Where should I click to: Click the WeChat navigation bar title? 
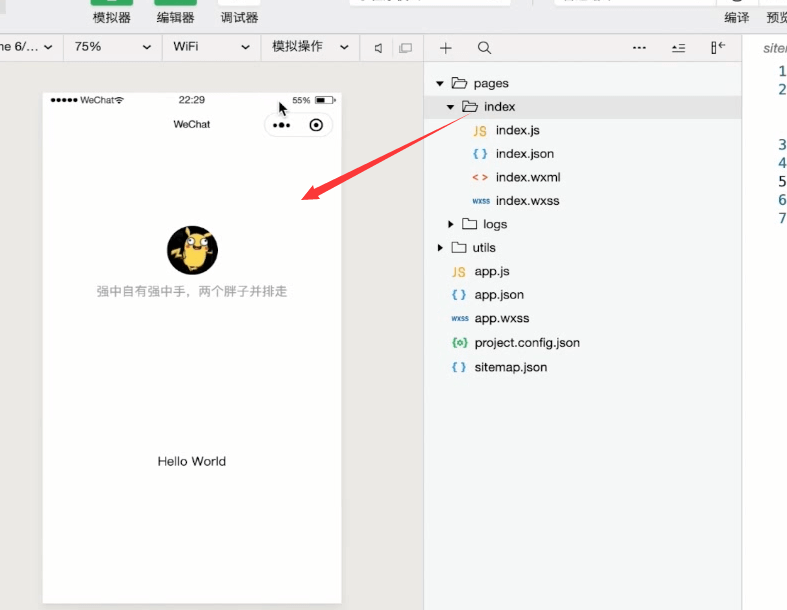(x=192, y=125)
